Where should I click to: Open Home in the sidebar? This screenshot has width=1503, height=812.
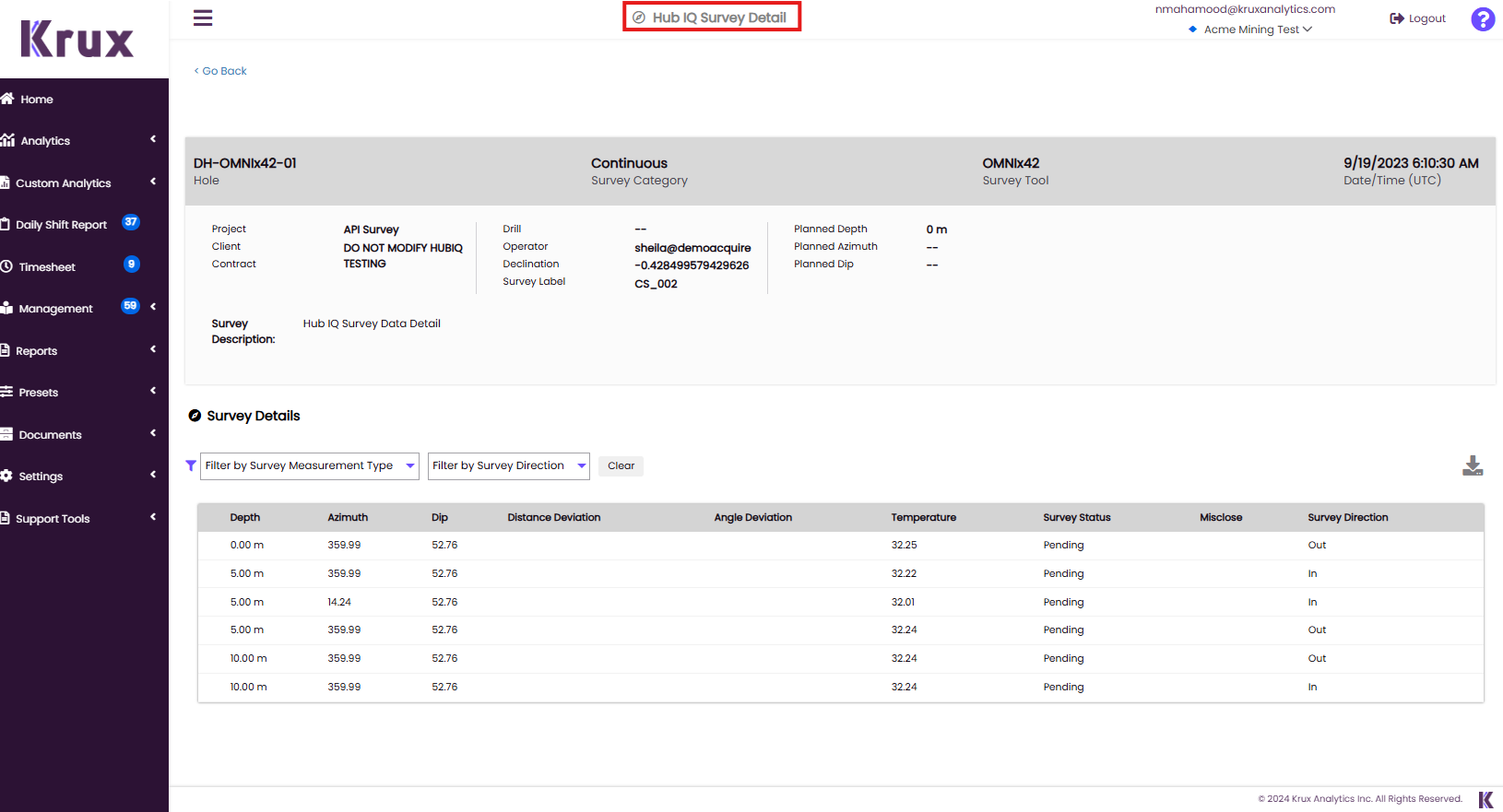pyautogui.click(x=37, y=100)
